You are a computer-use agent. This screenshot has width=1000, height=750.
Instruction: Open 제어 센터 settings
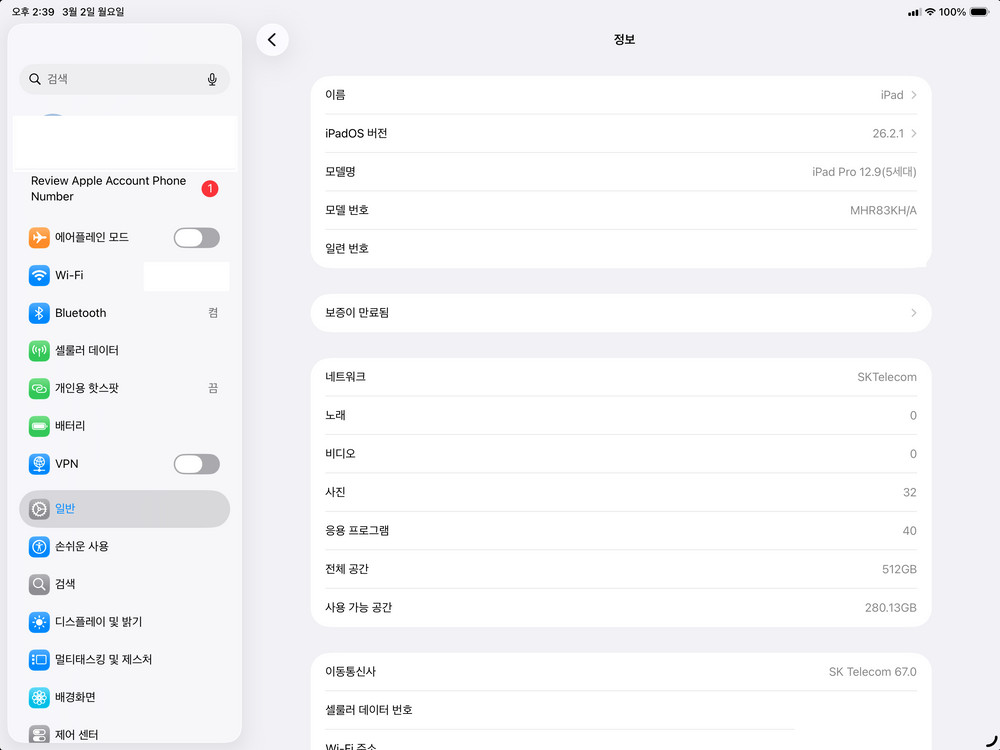124,734
